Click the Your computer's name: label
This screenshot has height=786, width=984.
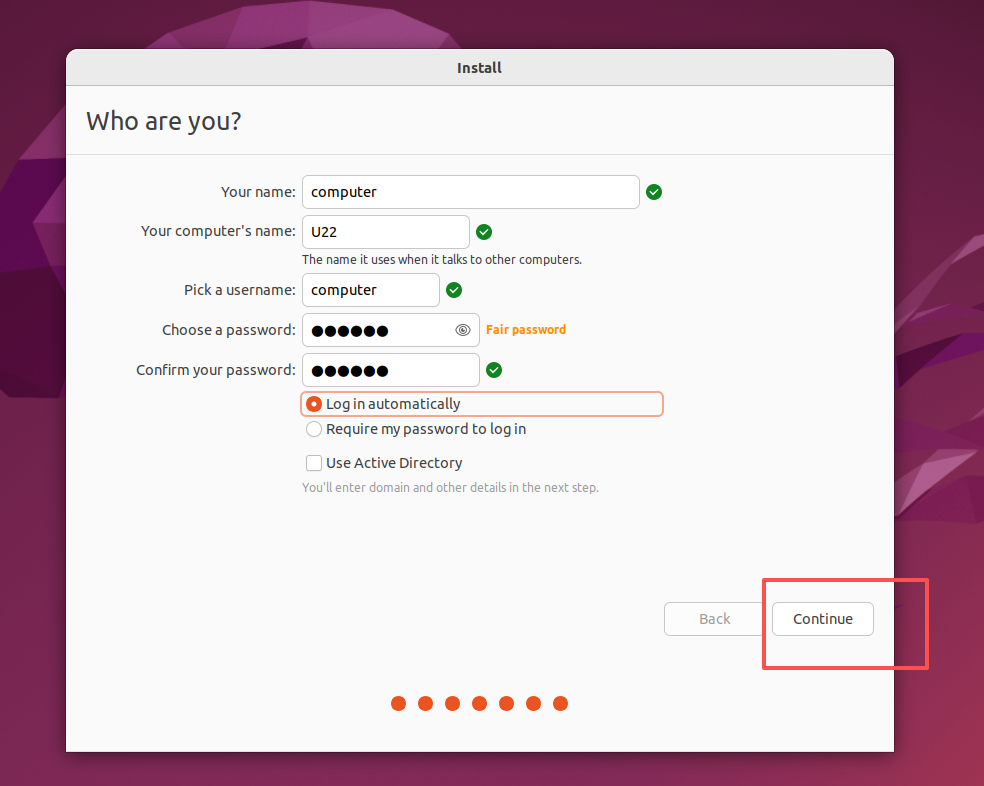(218, 231)
